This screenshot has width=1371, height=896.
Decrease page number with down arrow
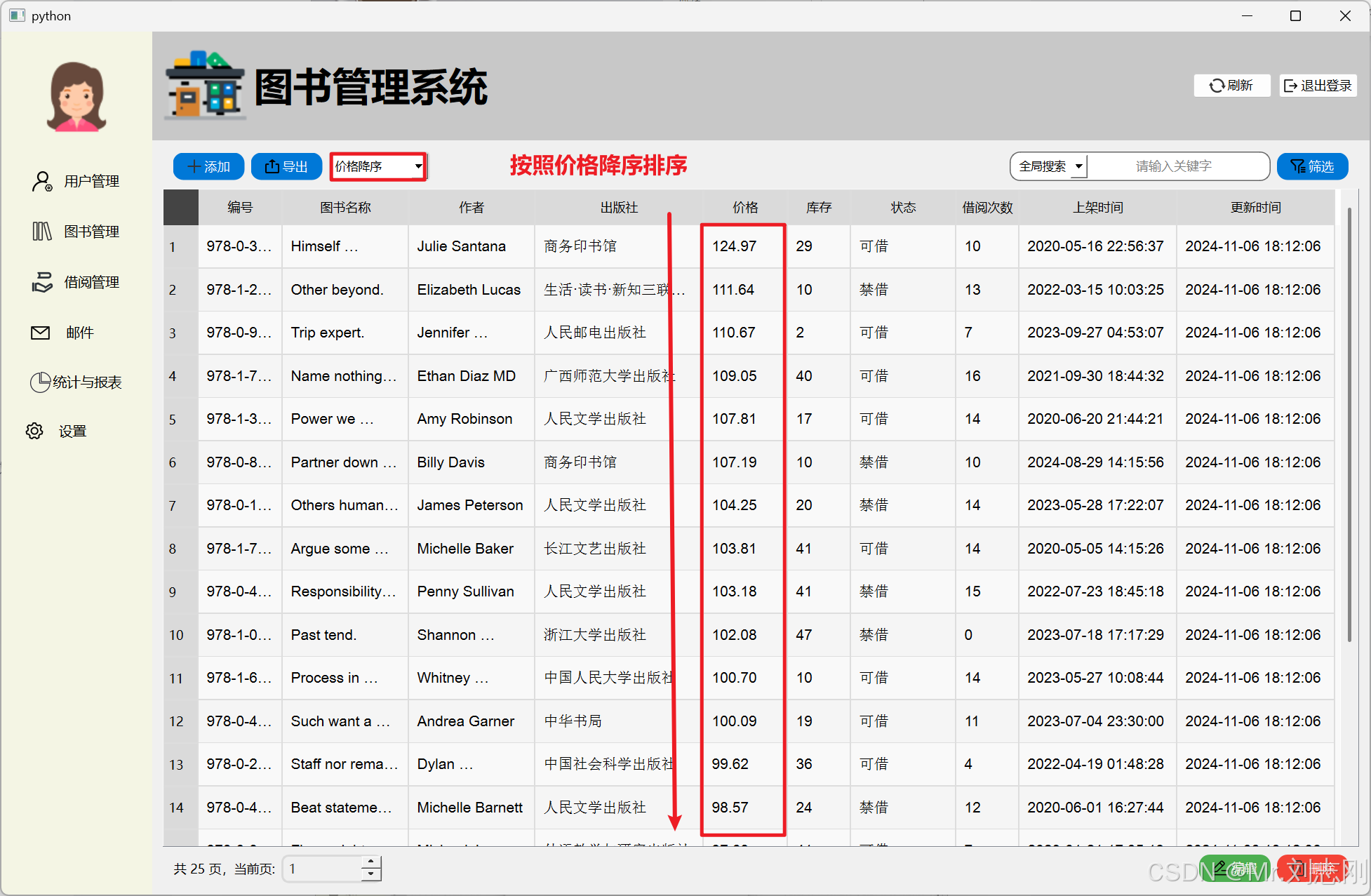[x=371, y=874]
